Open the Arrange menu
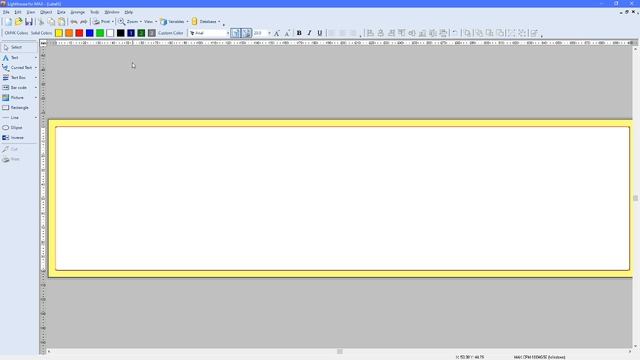The height and width of the screenshot is (360, 640). tap(78, 12)
